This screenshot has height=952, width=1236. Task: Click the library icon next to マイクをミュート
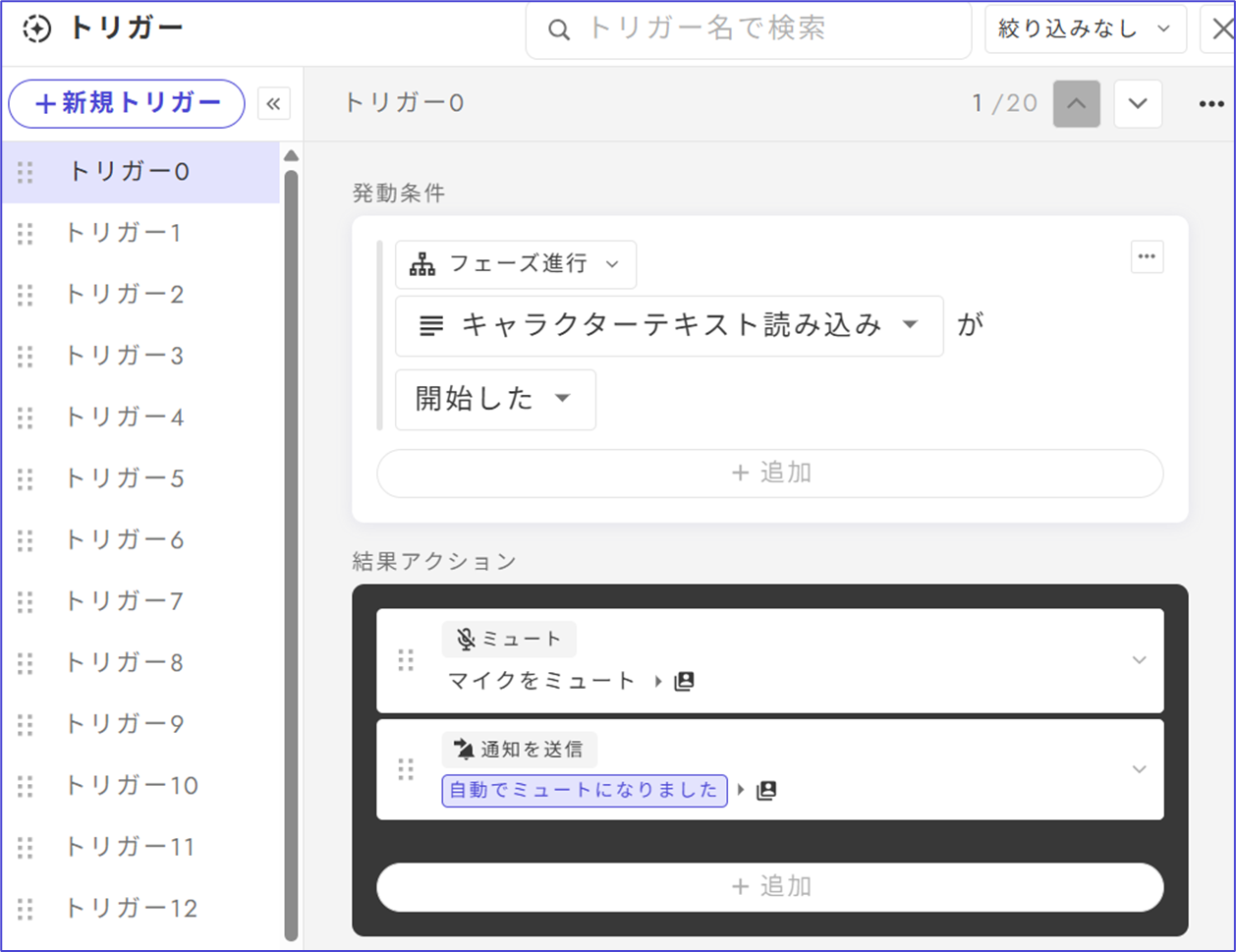[685, 681]
